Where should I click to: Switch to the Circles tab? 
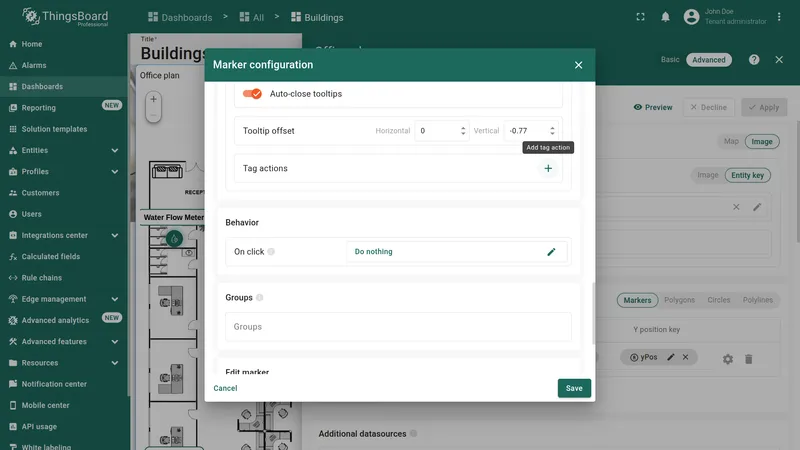coord(718,300)
